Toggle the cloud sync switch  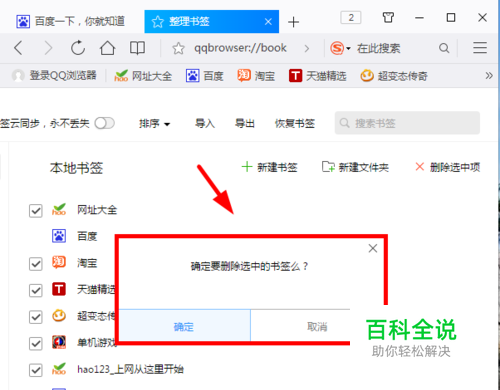coord(104,123)
